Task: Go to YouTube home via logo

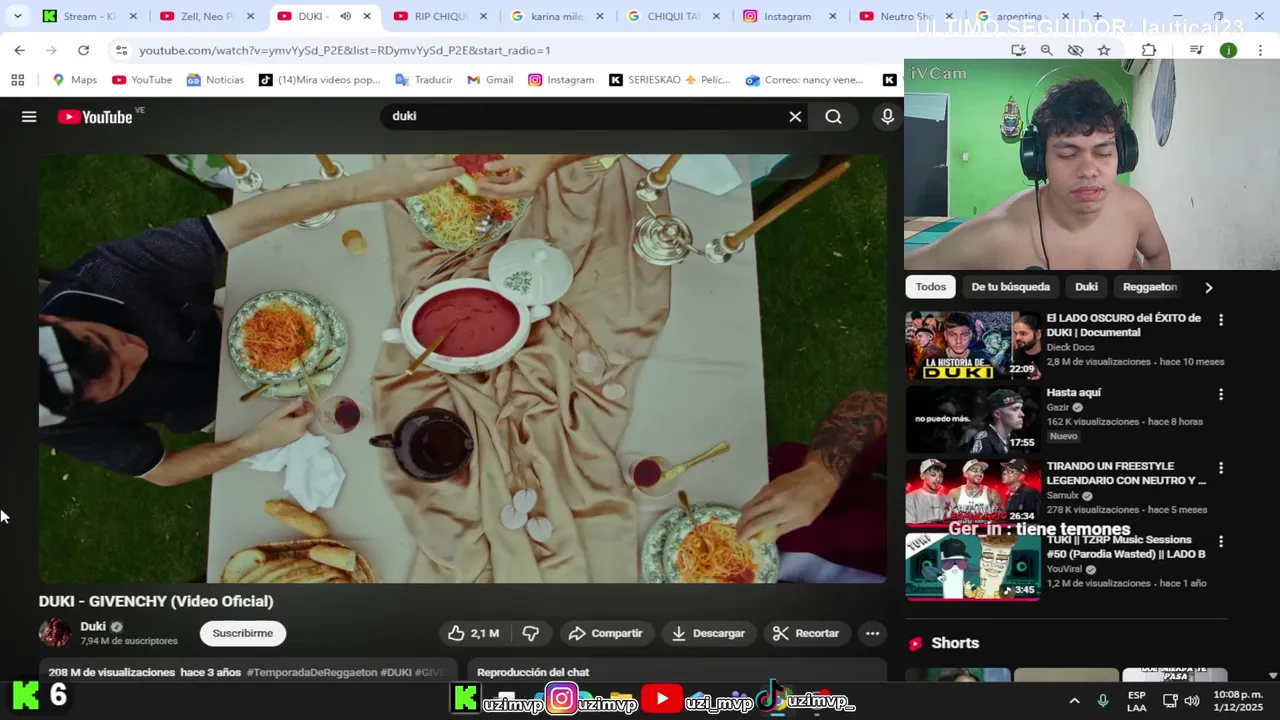Action: pyautogui.click(x=94, y=117)
